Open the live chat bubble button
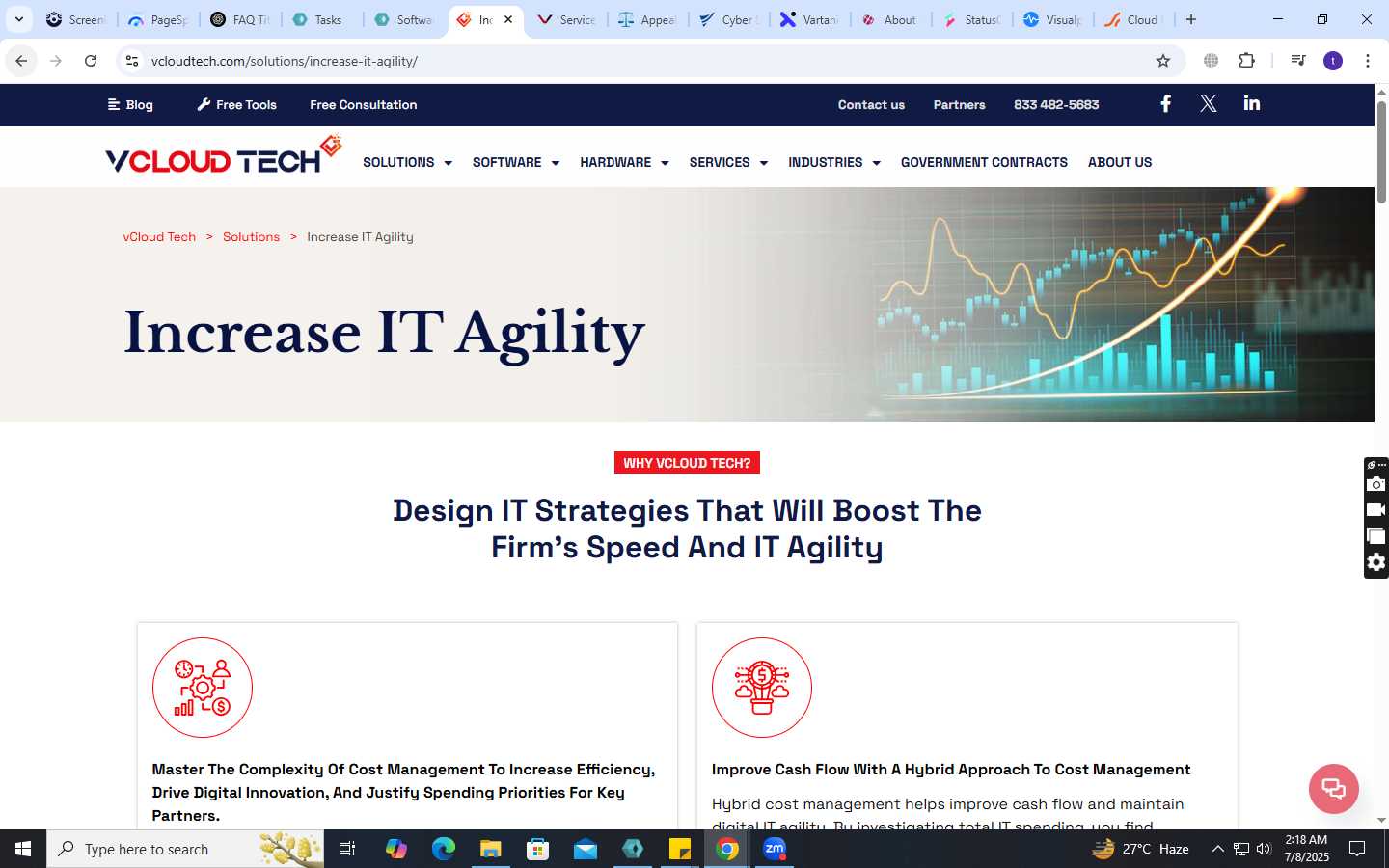This screenshot has width=1389, height=868. click(1333, 788)
